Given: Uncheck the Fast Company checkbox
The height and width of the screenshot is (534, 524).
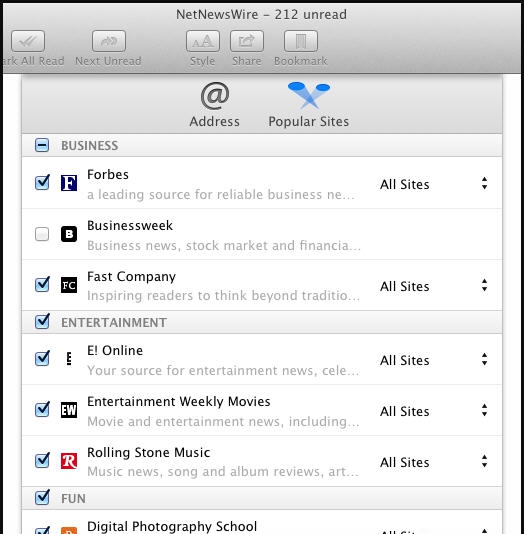Looking at the screenshot, I should point(42,284).
